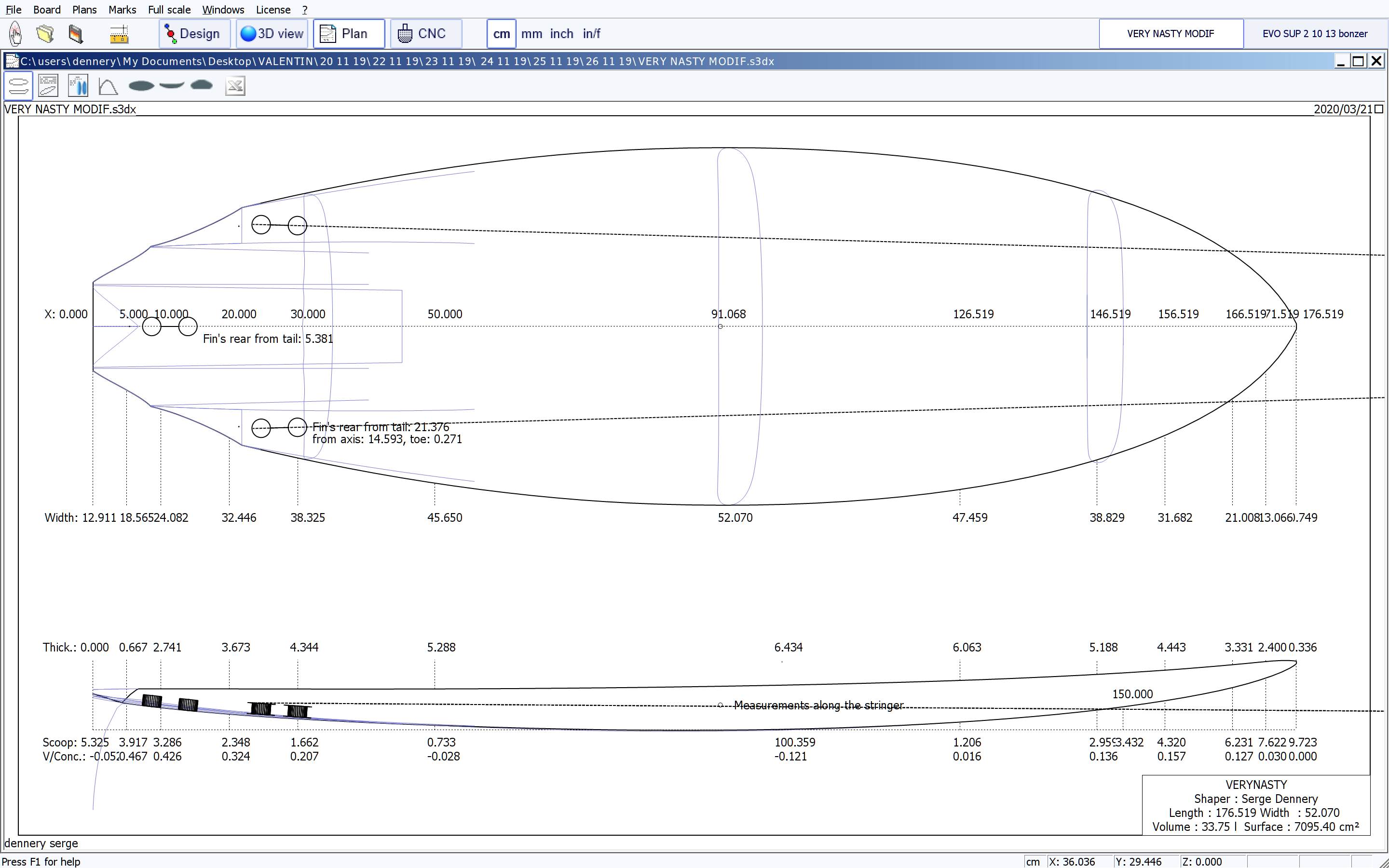Open the Board menu

click(46, 10)
